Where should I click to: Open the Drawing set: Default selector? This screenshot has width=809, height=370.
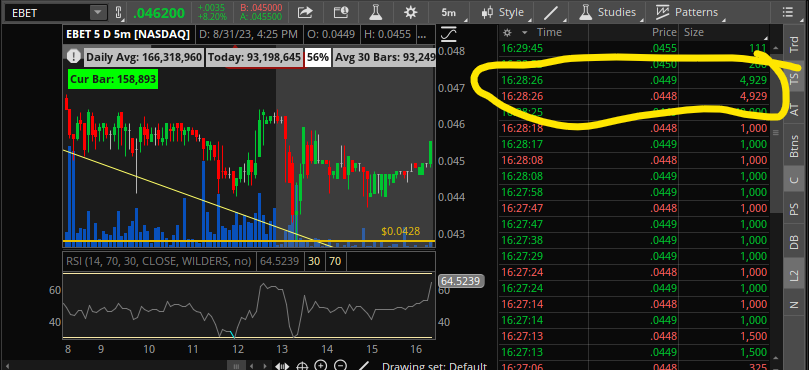click(434, 366)
